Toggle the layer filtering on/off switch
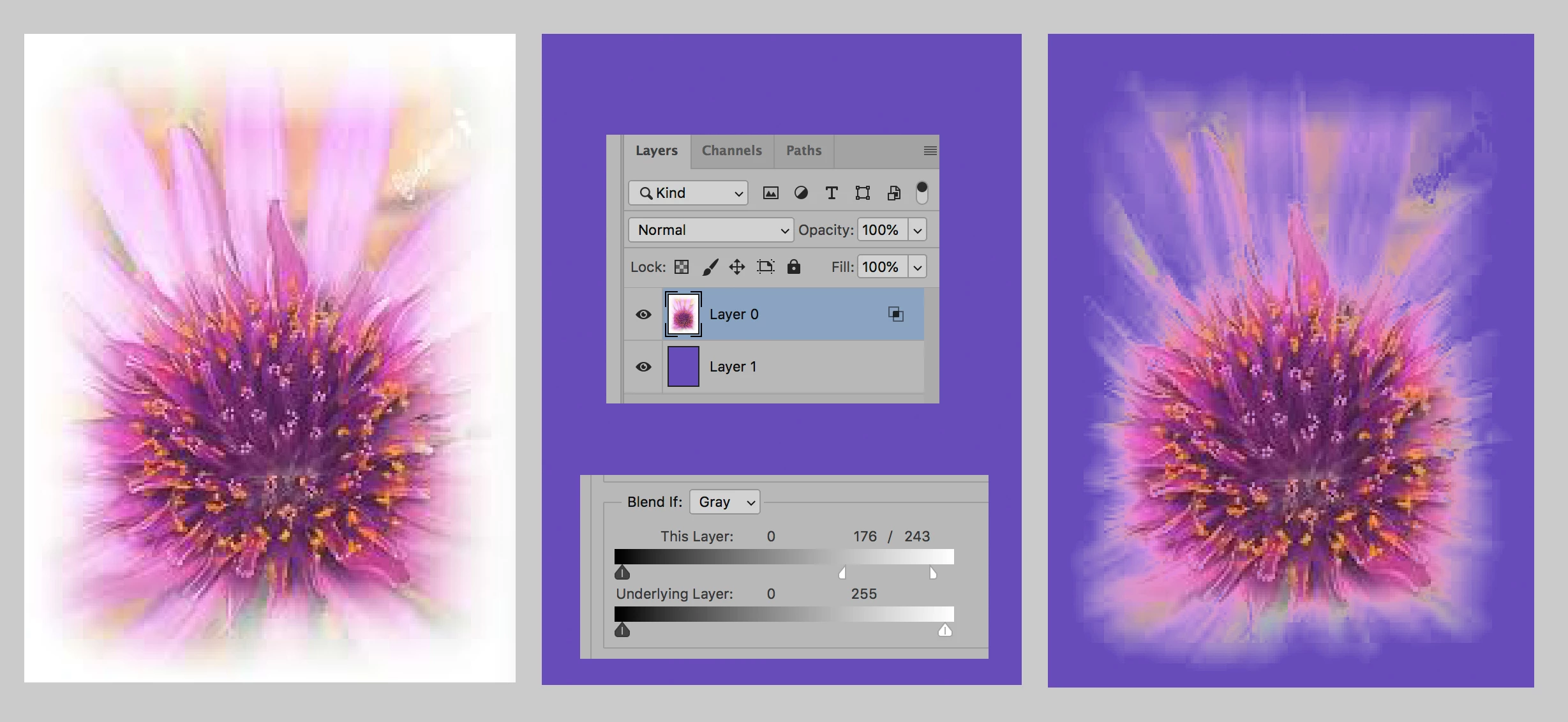 click(922, 193)
